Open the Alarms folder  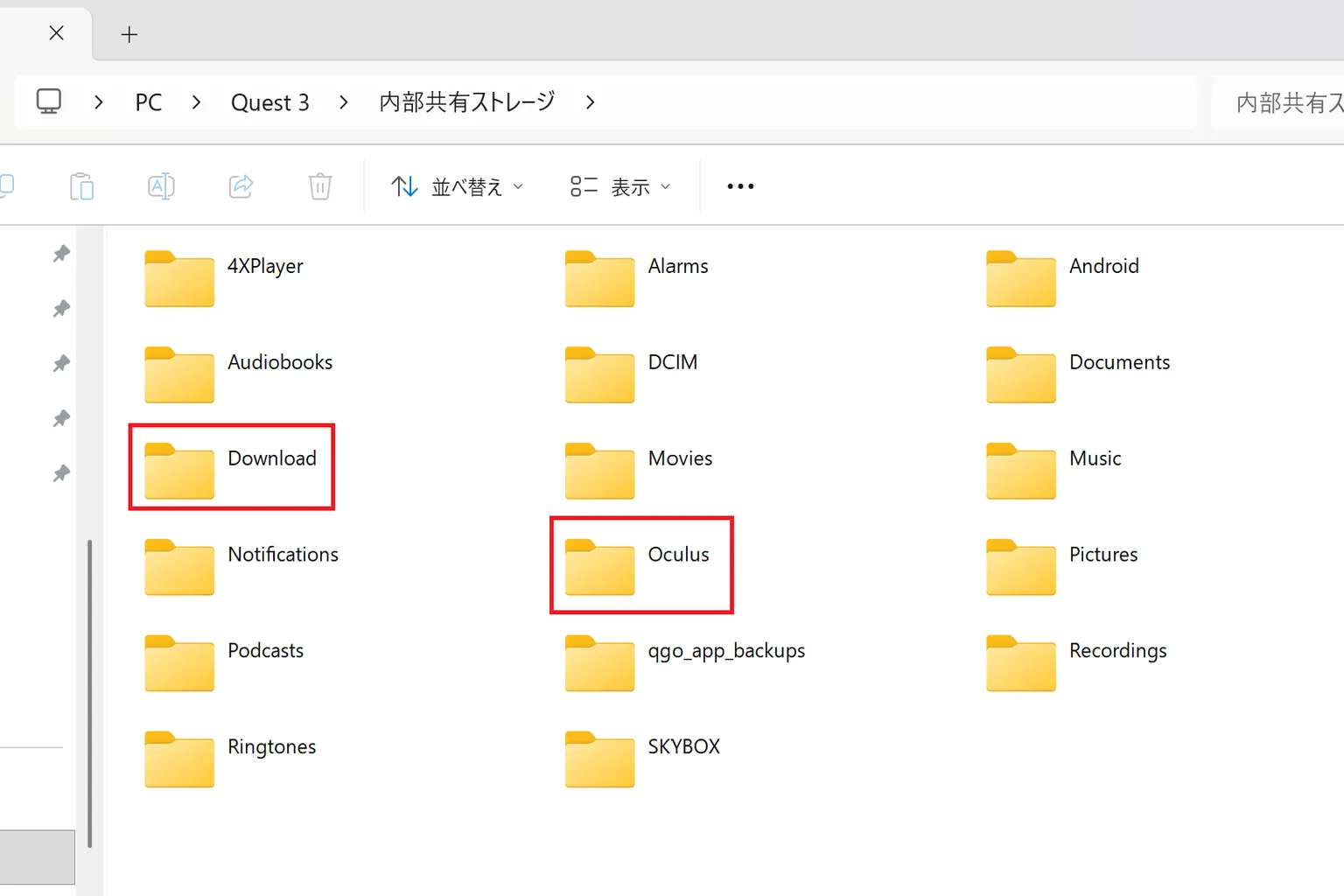(x=637, y=278)
